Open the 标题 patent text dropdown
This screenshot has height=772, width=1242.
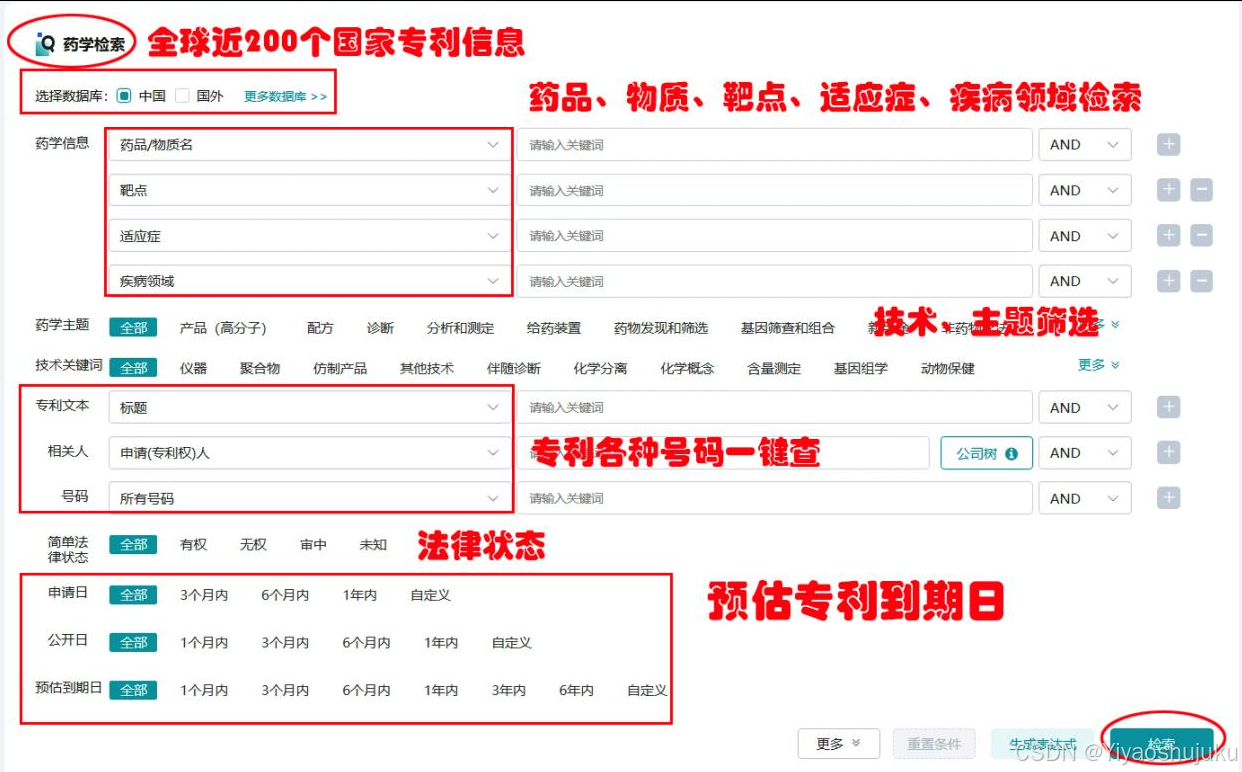[x=309, y=407]
